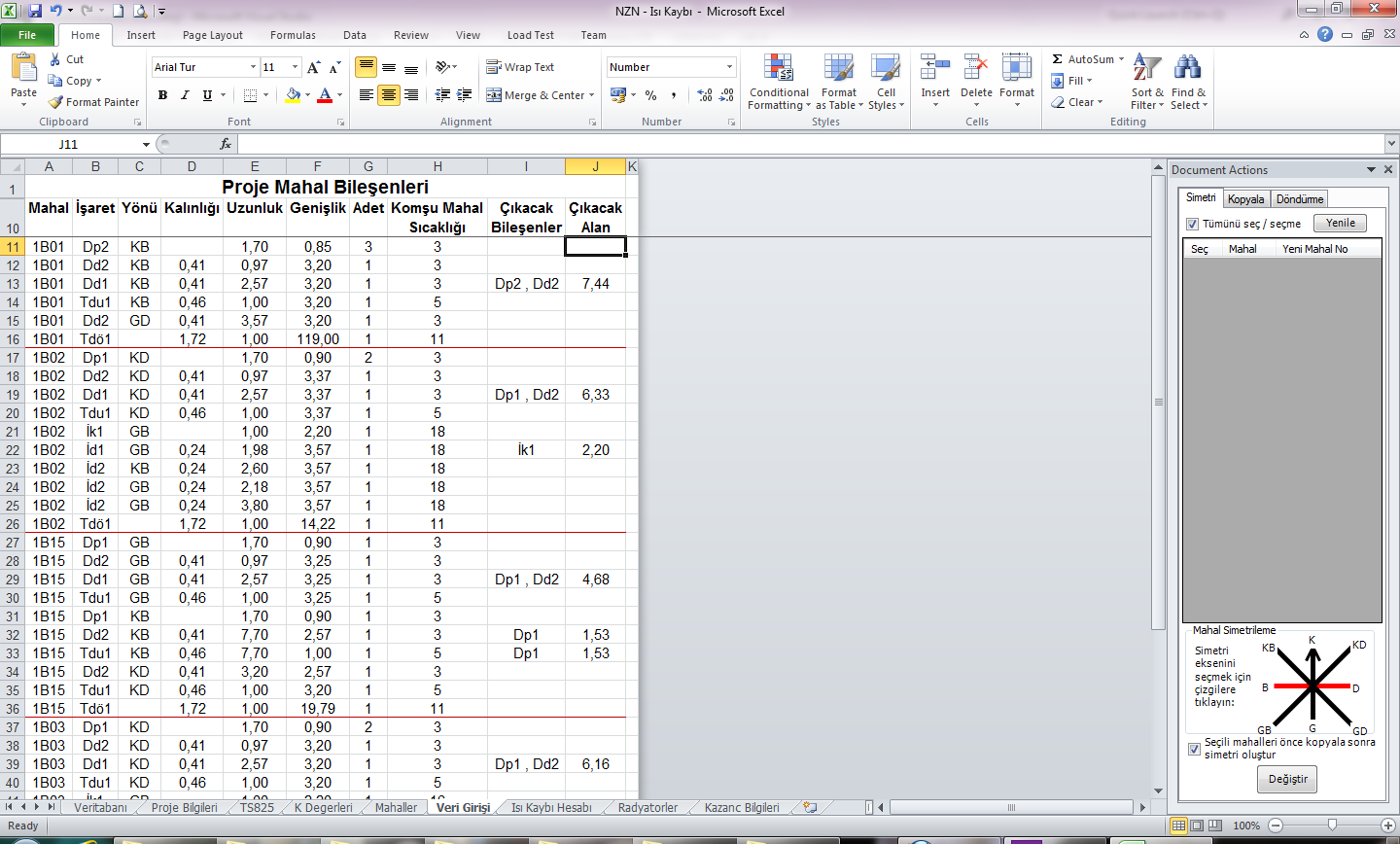Click the Merge & Center icon

tap(494, 95)
